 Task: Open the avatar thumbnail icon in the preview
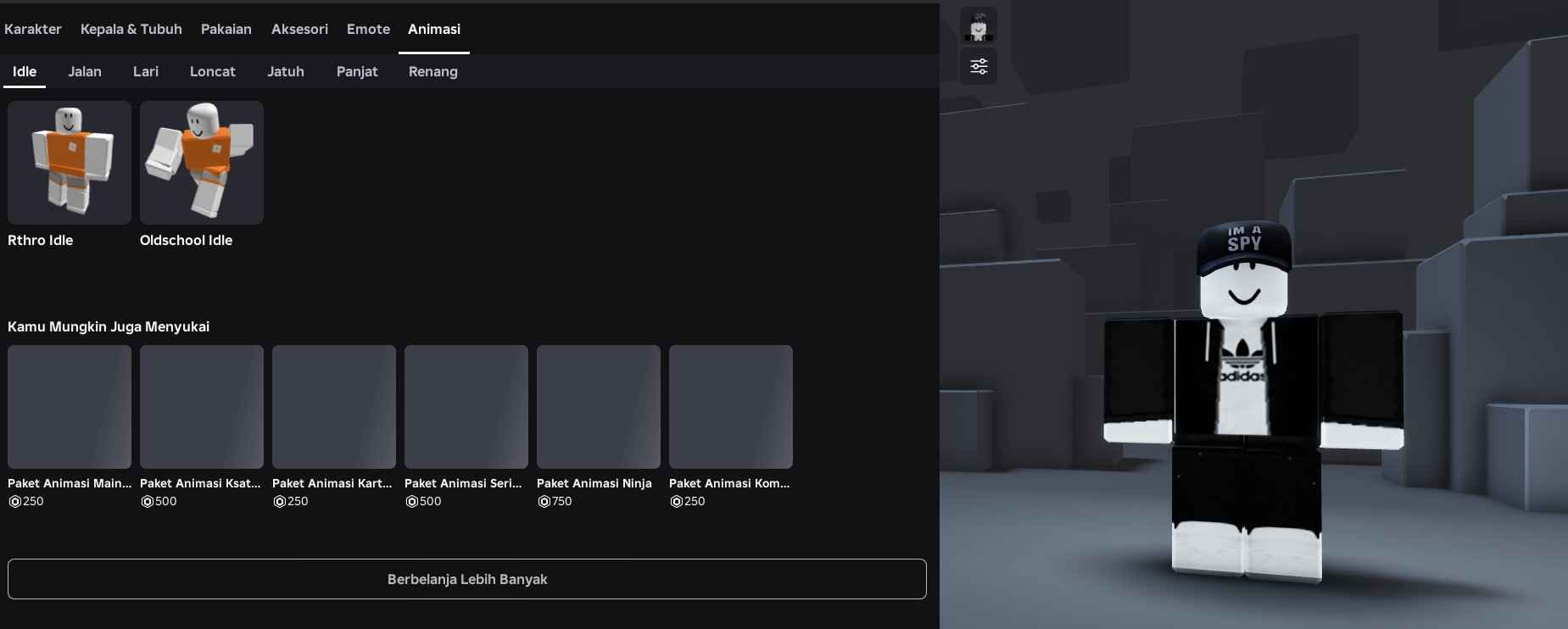(x=979, y=26)
